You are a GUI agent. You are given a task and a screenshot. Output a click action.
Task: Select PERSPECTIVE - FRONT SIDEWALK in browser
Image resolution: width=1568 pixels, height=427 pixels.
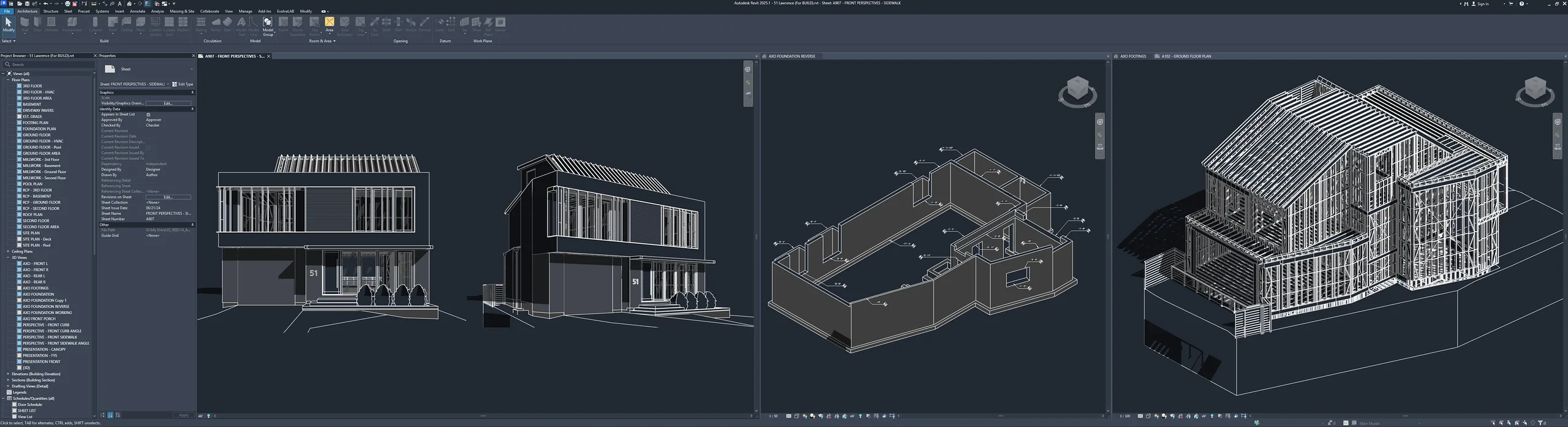tap(50, 337)
